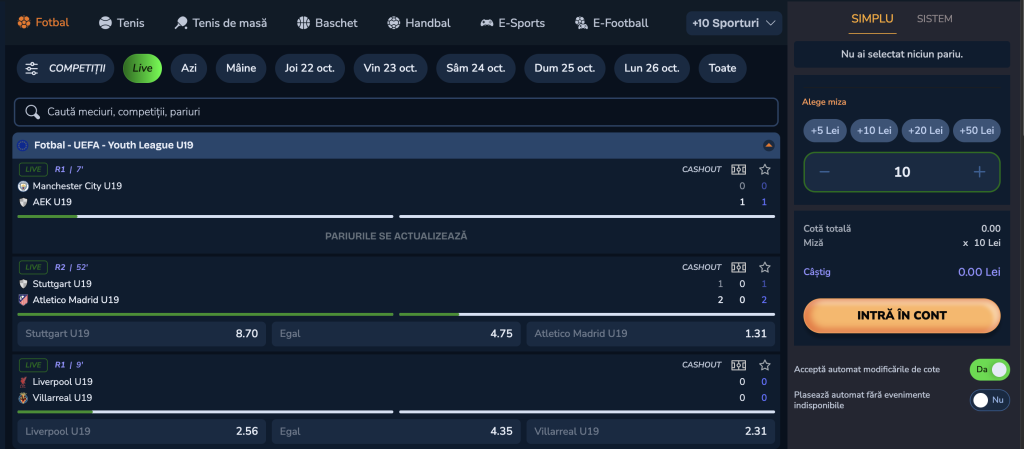Open the Fotbal sport tab
Viewport: 1024px width, 449px height.
43,22
